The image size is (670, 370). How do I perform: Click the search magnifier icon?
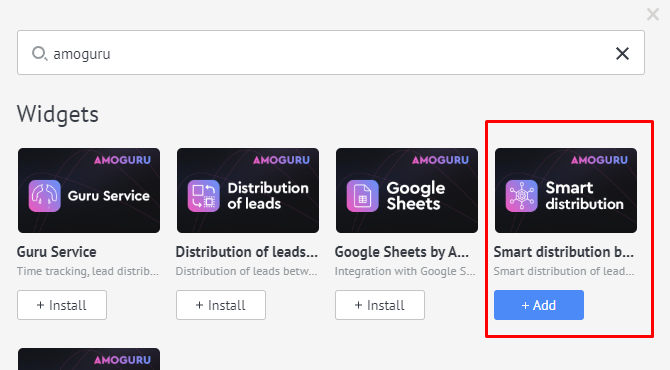point(39,53)
